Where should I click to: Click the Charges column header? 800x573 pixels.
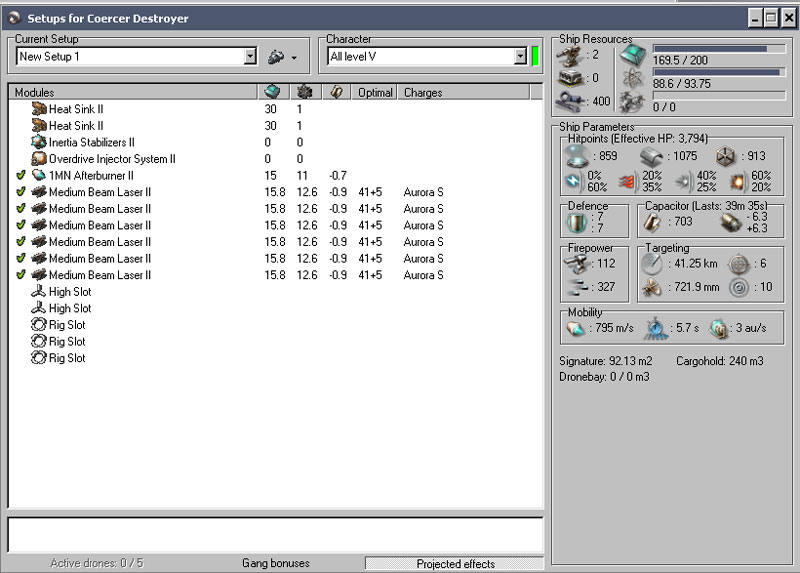coord(463,92)
